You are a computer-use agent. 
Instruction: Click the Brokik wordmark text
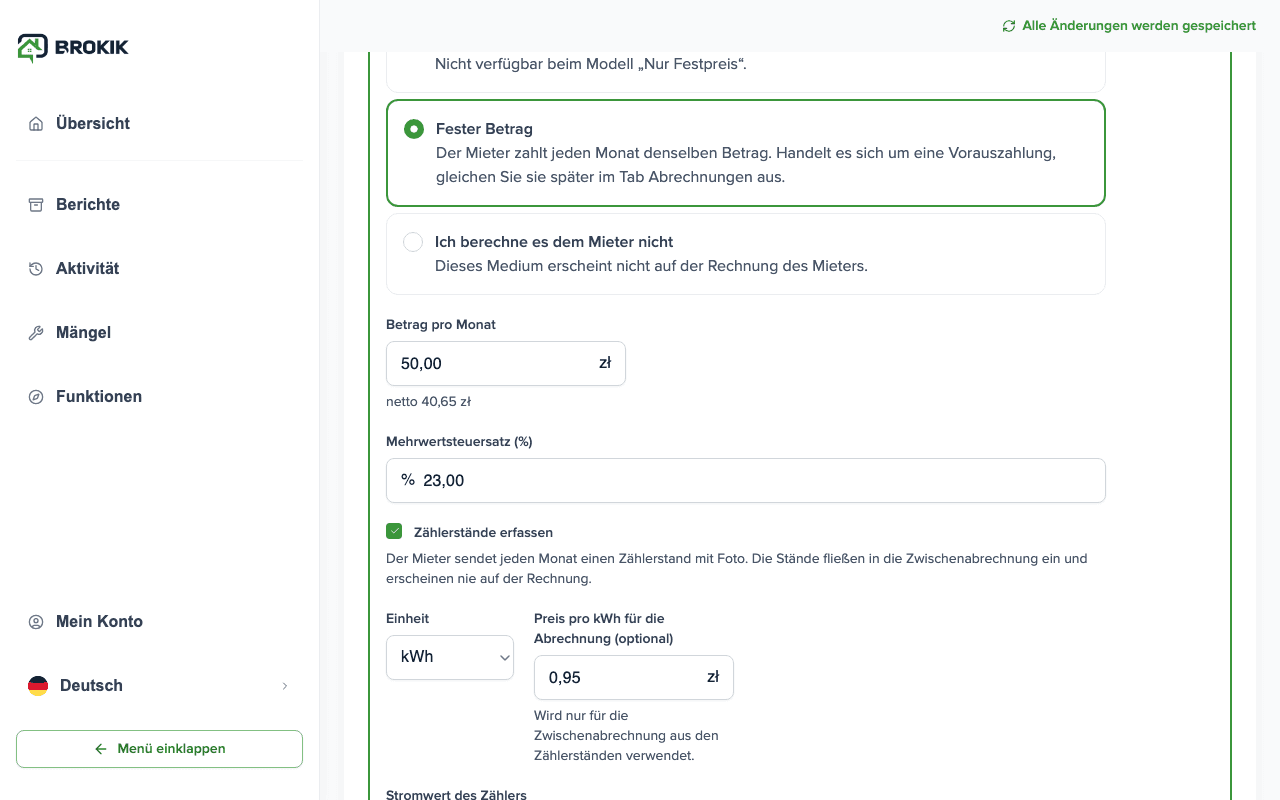92,47
